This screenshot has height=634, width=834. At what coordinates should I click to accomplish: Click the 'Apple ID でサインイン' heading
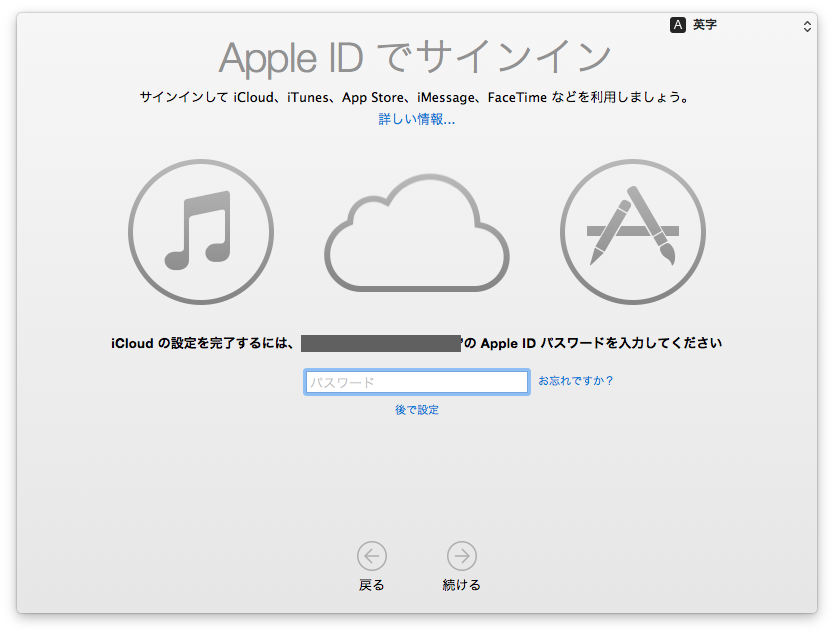coord(414,57)
